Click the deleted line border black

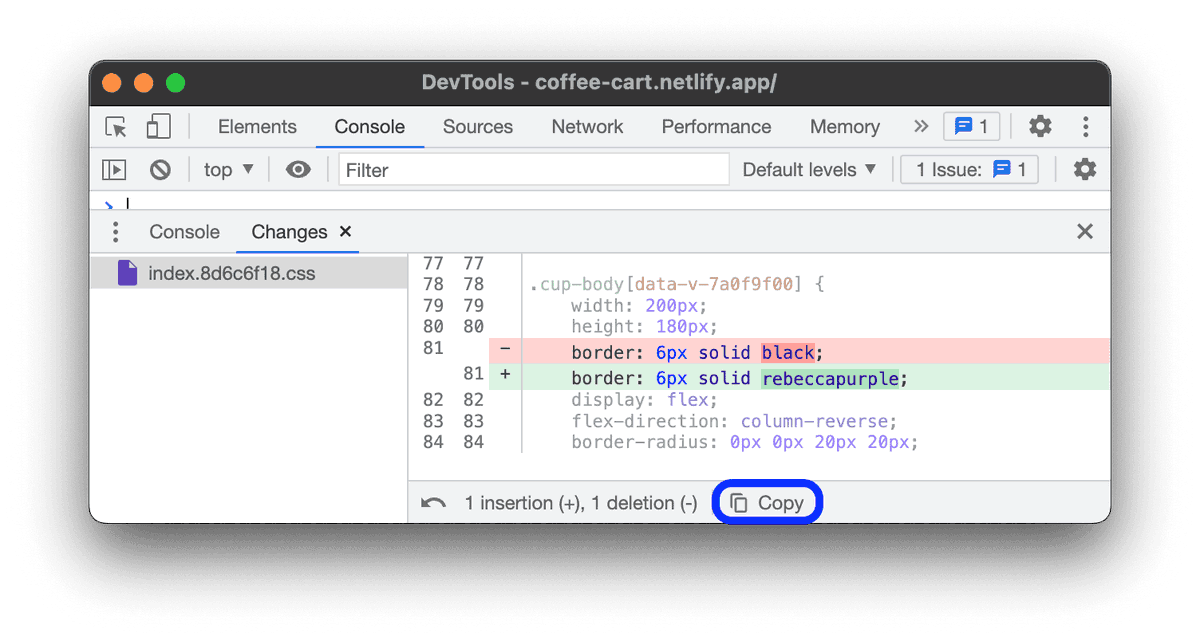(x=800, y=352)
